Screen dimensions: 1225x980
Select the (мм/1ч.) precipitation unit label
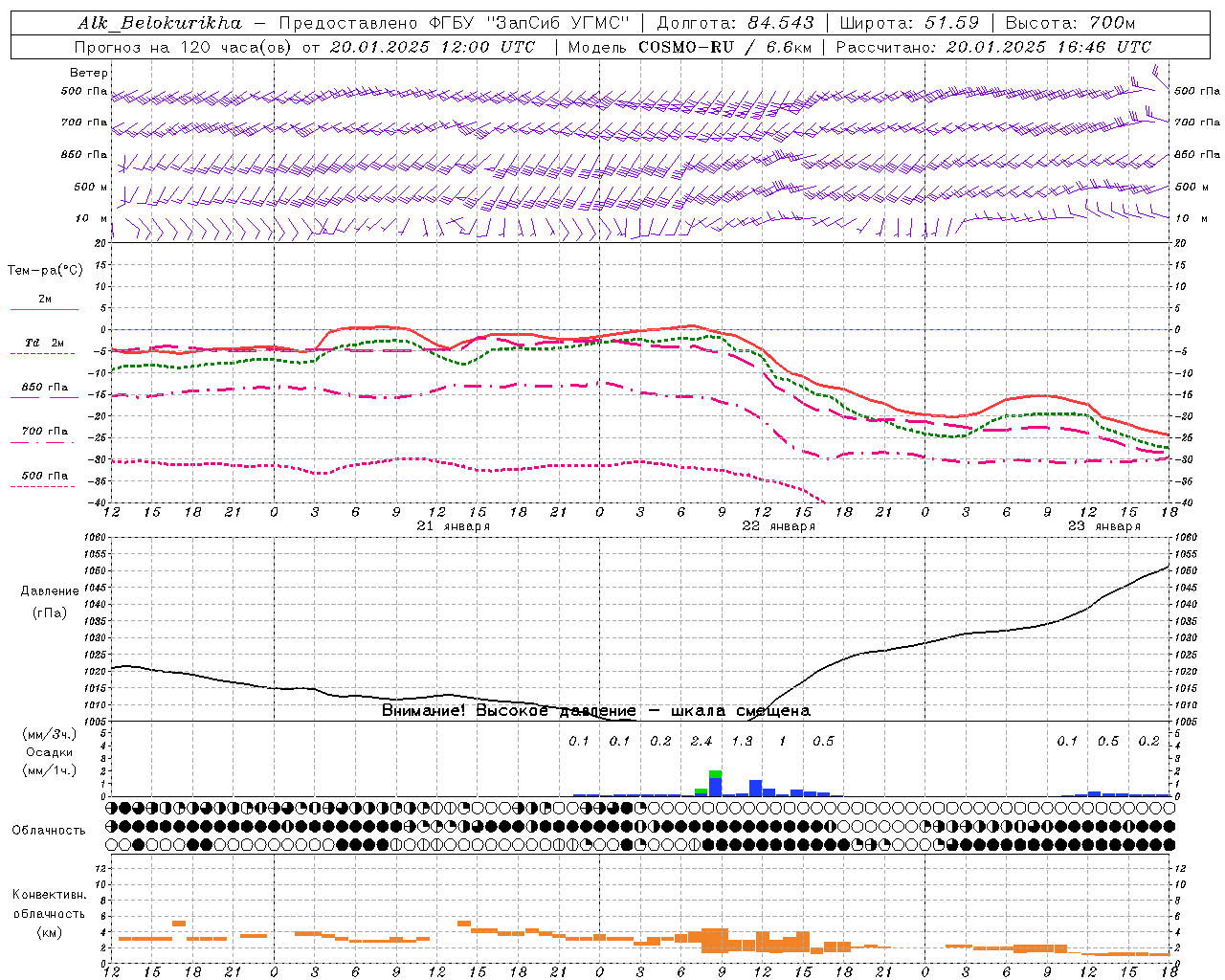[50, 770]
